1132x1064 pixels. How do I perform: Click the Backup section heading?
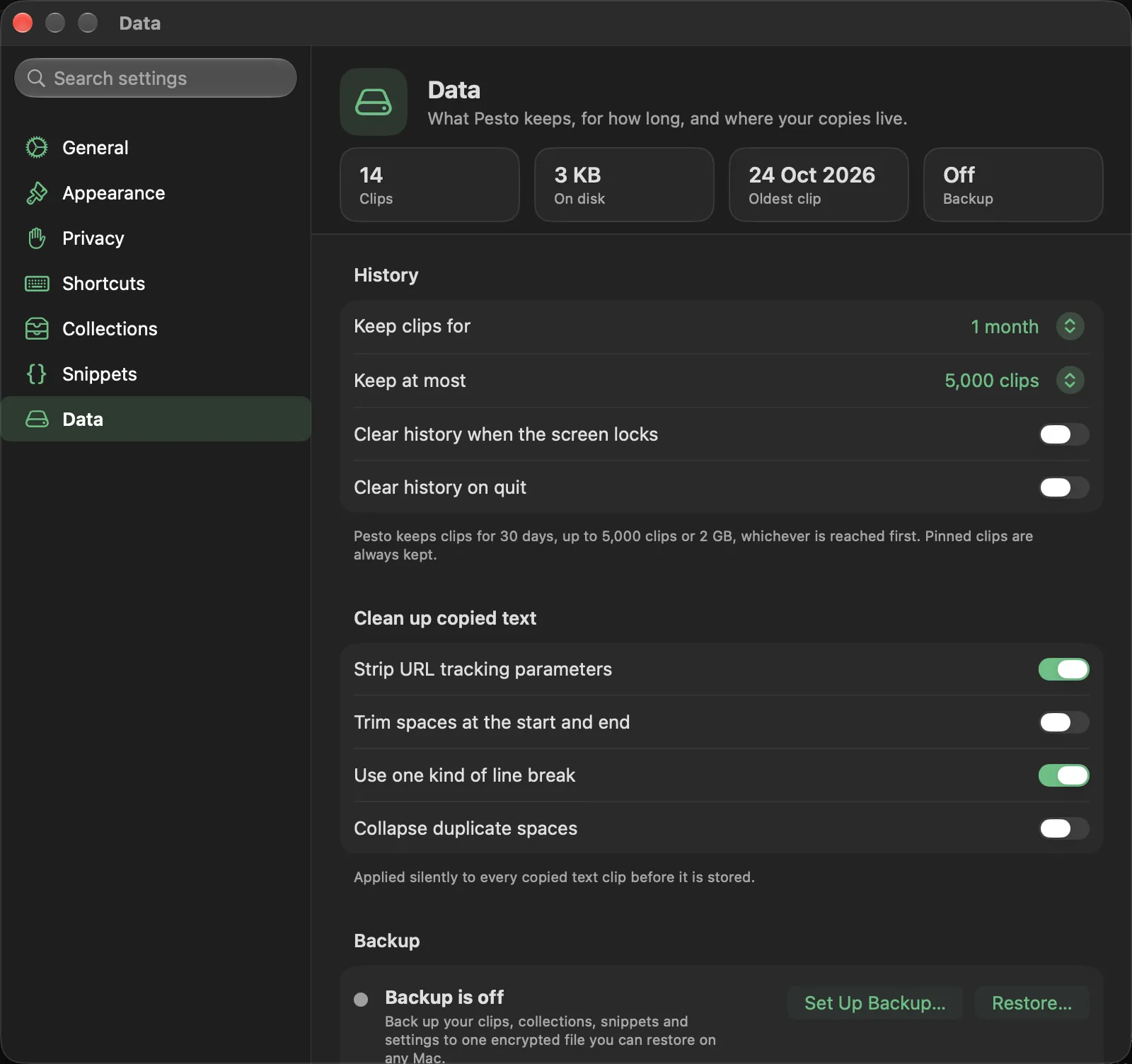[x=387, y=941]
